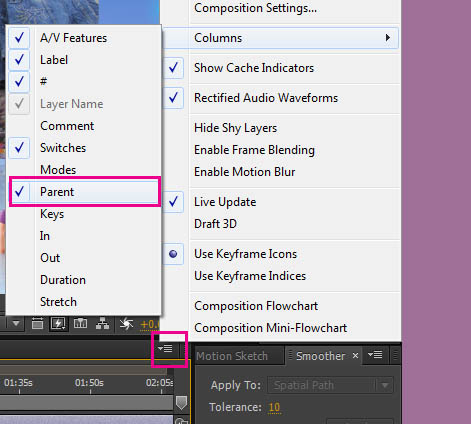Select Enable Motion Blur
This screenshot has height=424, width=471.
tap(245, 172)
